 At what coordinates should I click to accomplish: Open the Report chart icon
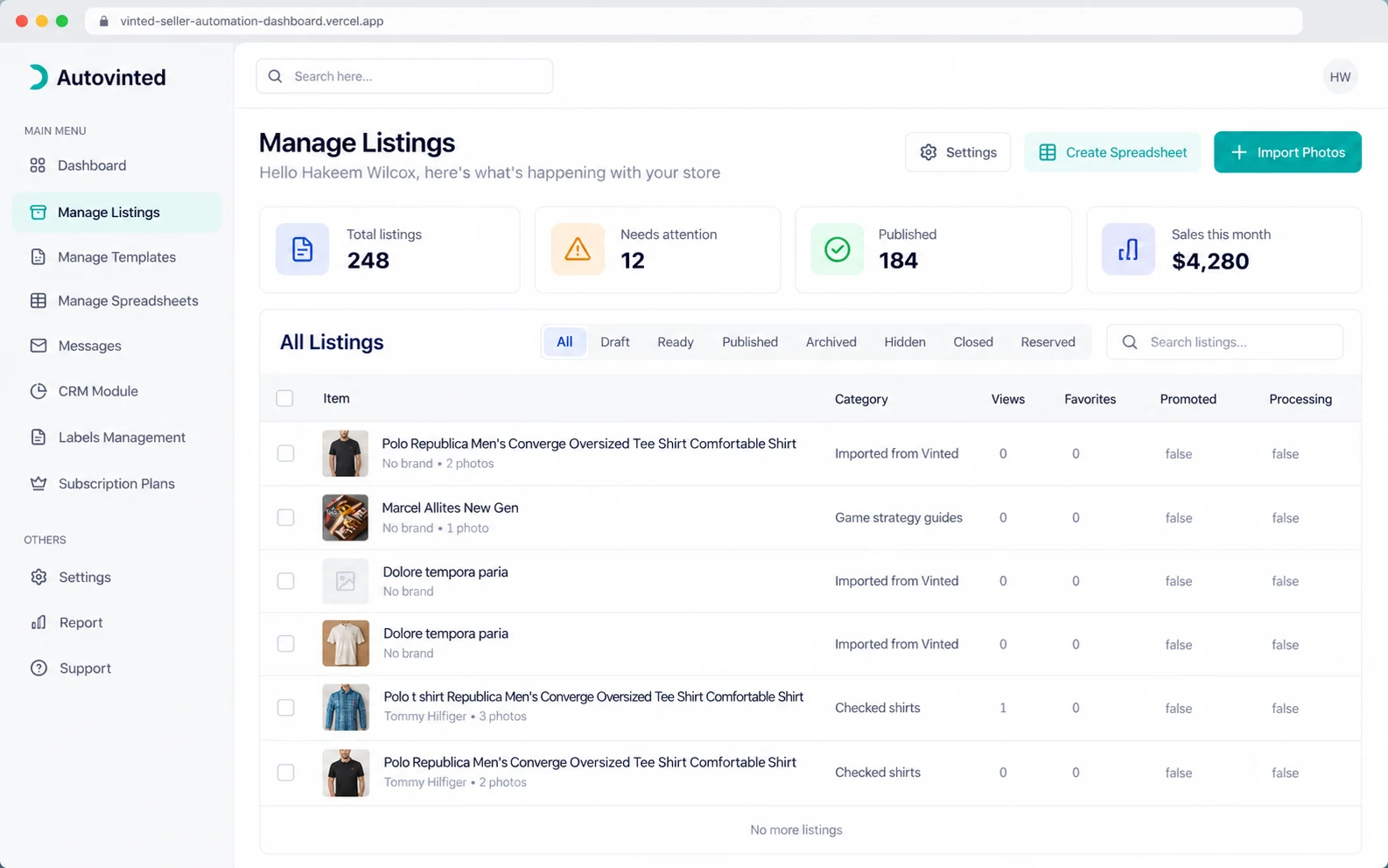(38, 623)
